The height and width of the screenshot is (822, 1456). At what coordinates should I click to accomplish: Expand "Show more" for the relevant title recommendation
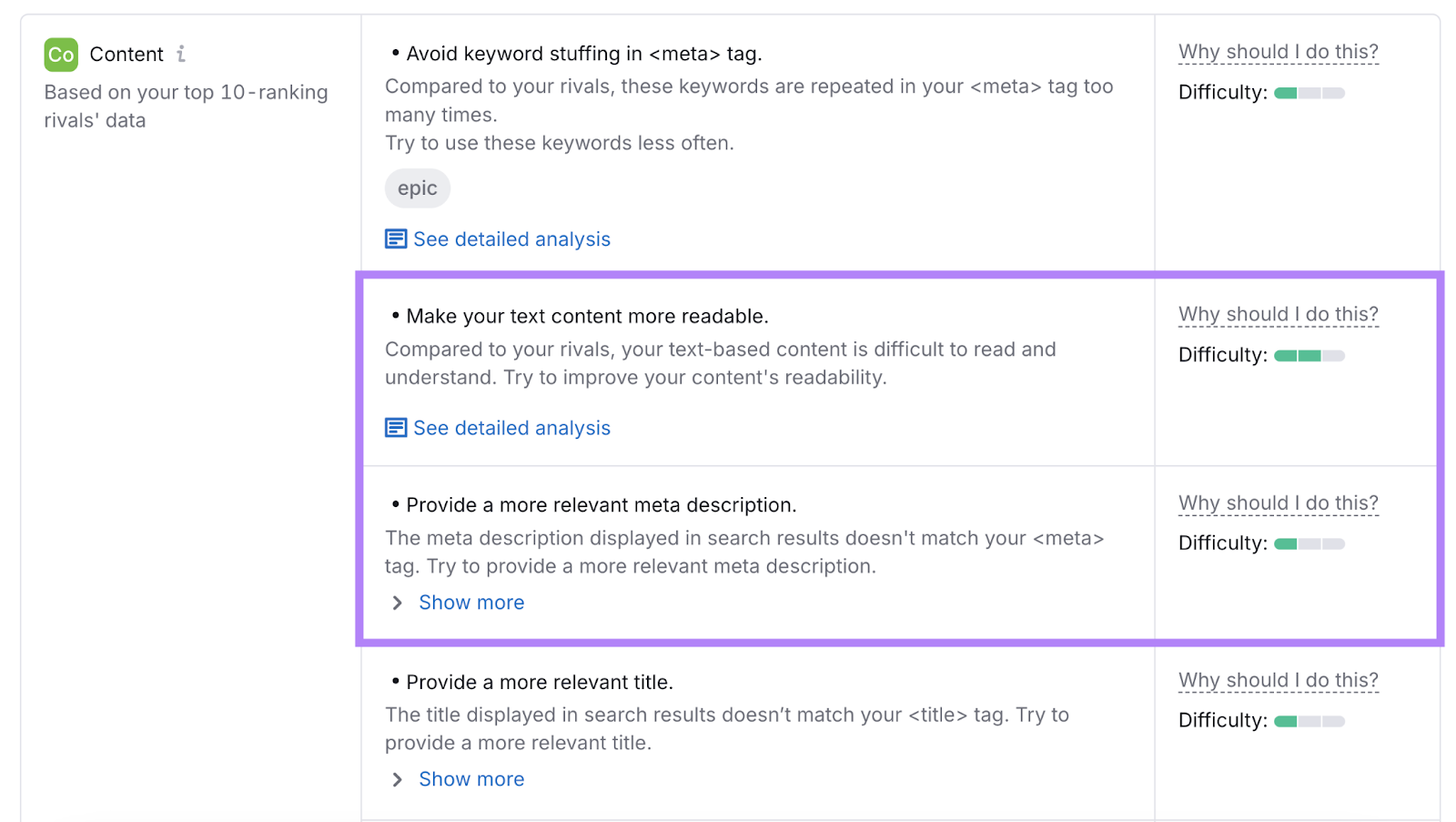[470, 779]
